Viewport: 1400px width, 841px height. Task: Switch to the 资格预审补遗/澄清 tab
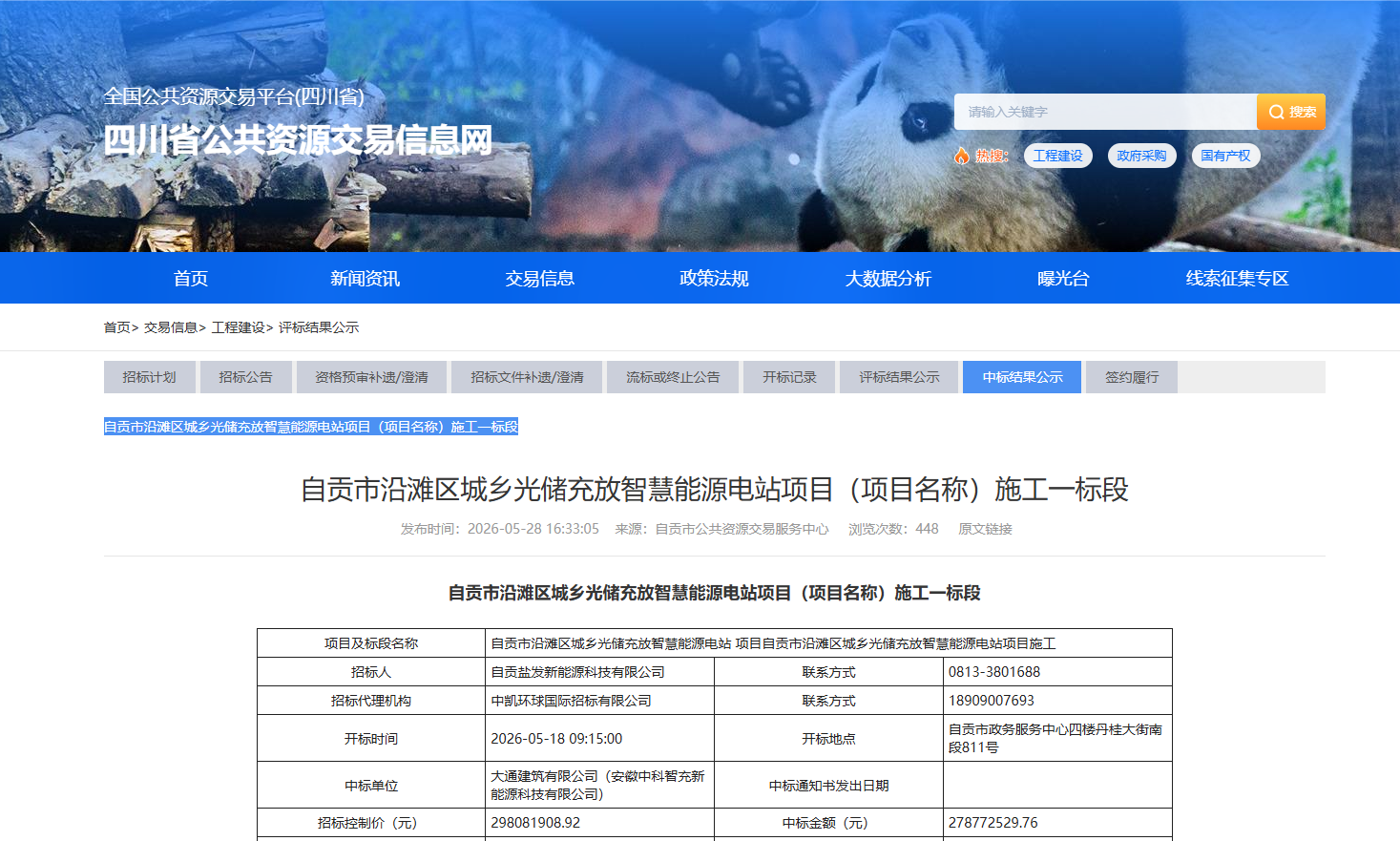point(371,377)
